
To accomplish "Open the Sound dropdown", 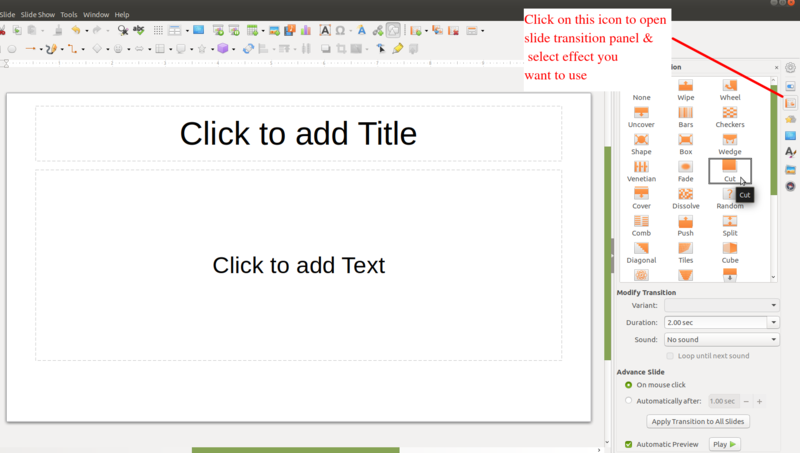I will point(721,339).
